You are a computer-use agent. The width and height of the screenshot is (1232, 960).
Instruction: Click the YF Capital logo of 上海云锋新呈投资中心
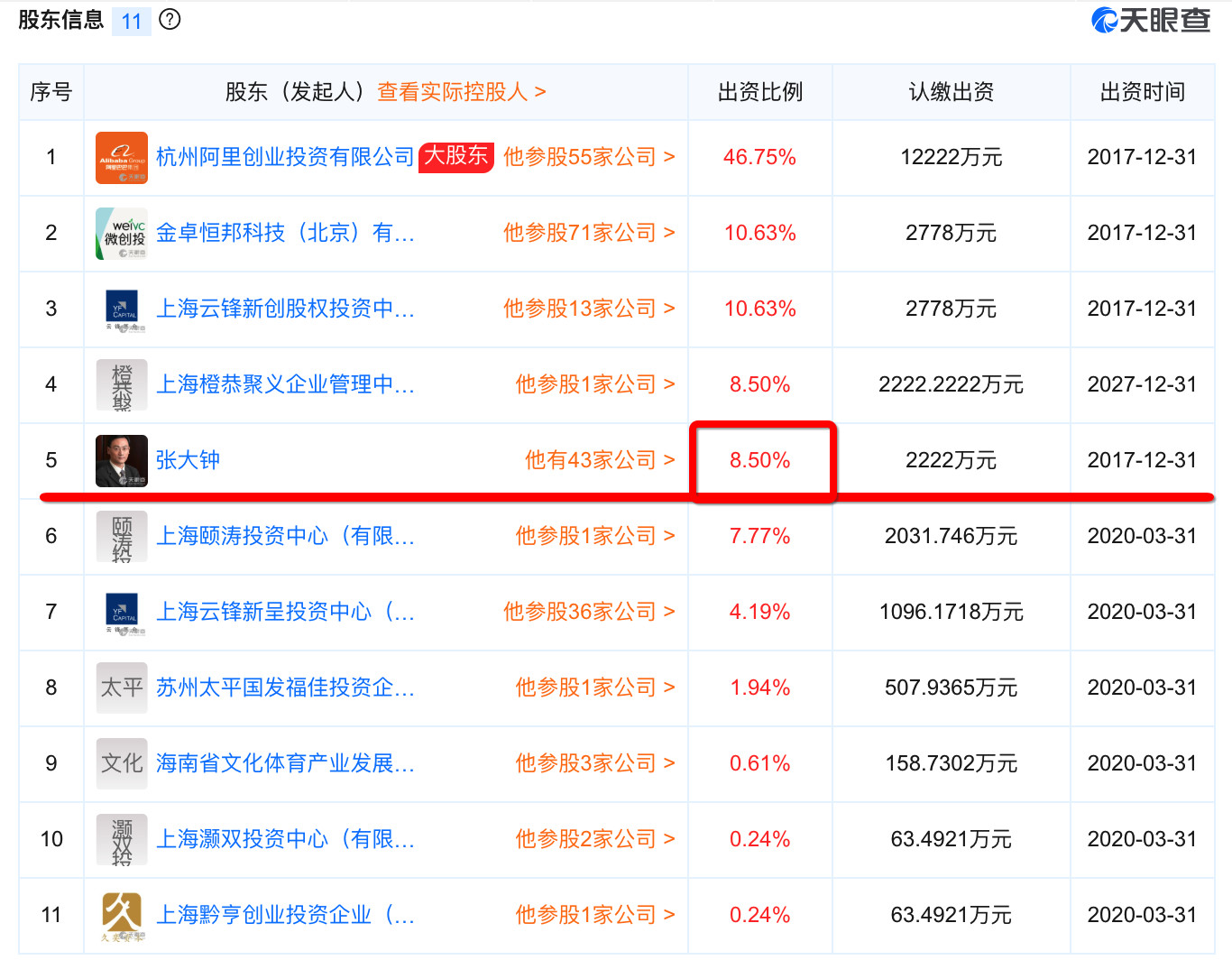click(122, 612)
